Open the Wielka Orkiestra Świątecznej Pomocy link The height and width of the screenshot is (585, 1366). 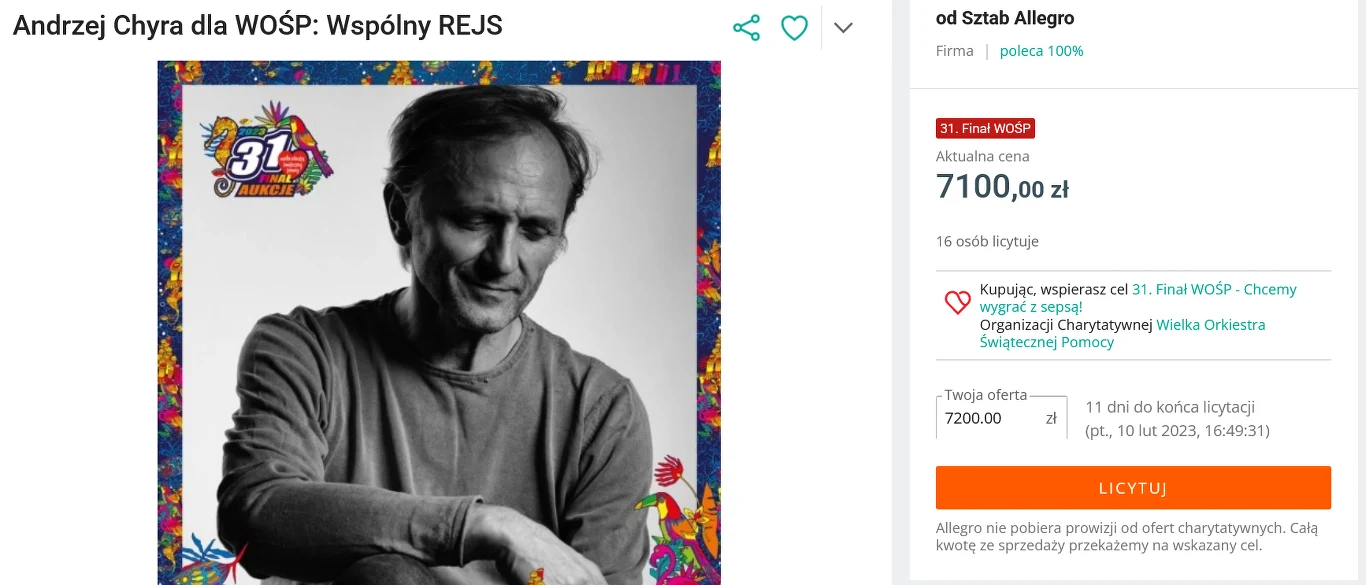click(x=1211, y=325)
